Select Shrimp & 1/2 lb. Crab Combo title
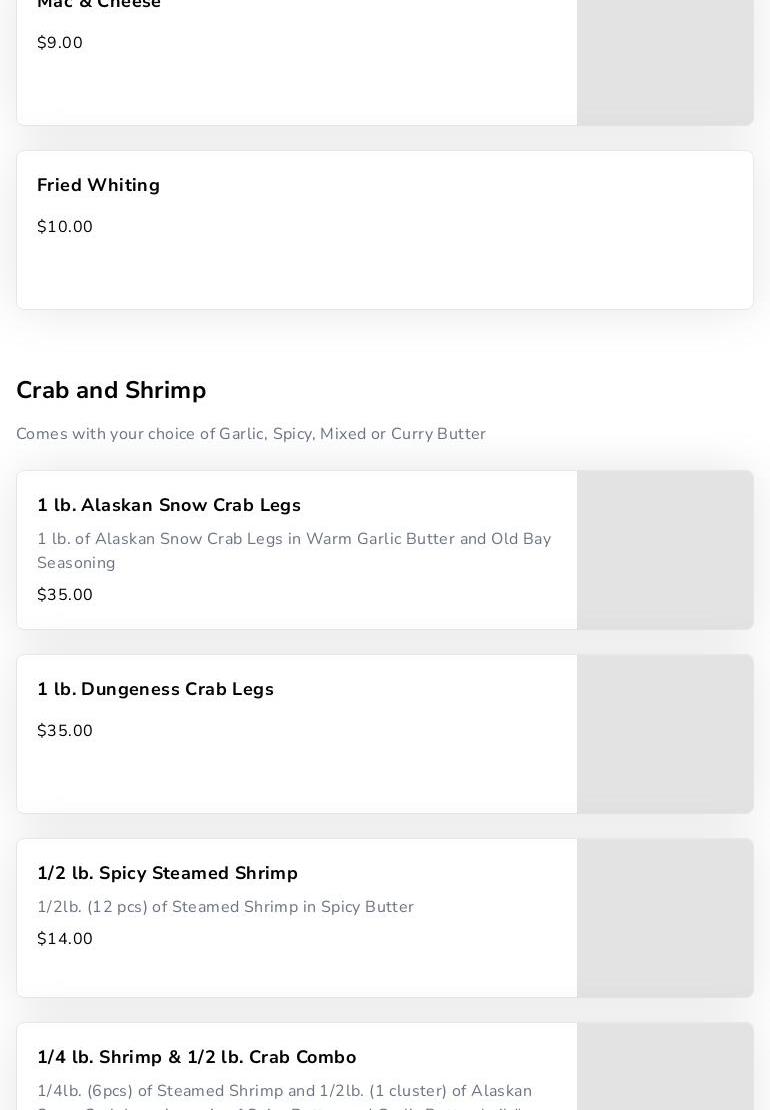 pos(197,1057)
